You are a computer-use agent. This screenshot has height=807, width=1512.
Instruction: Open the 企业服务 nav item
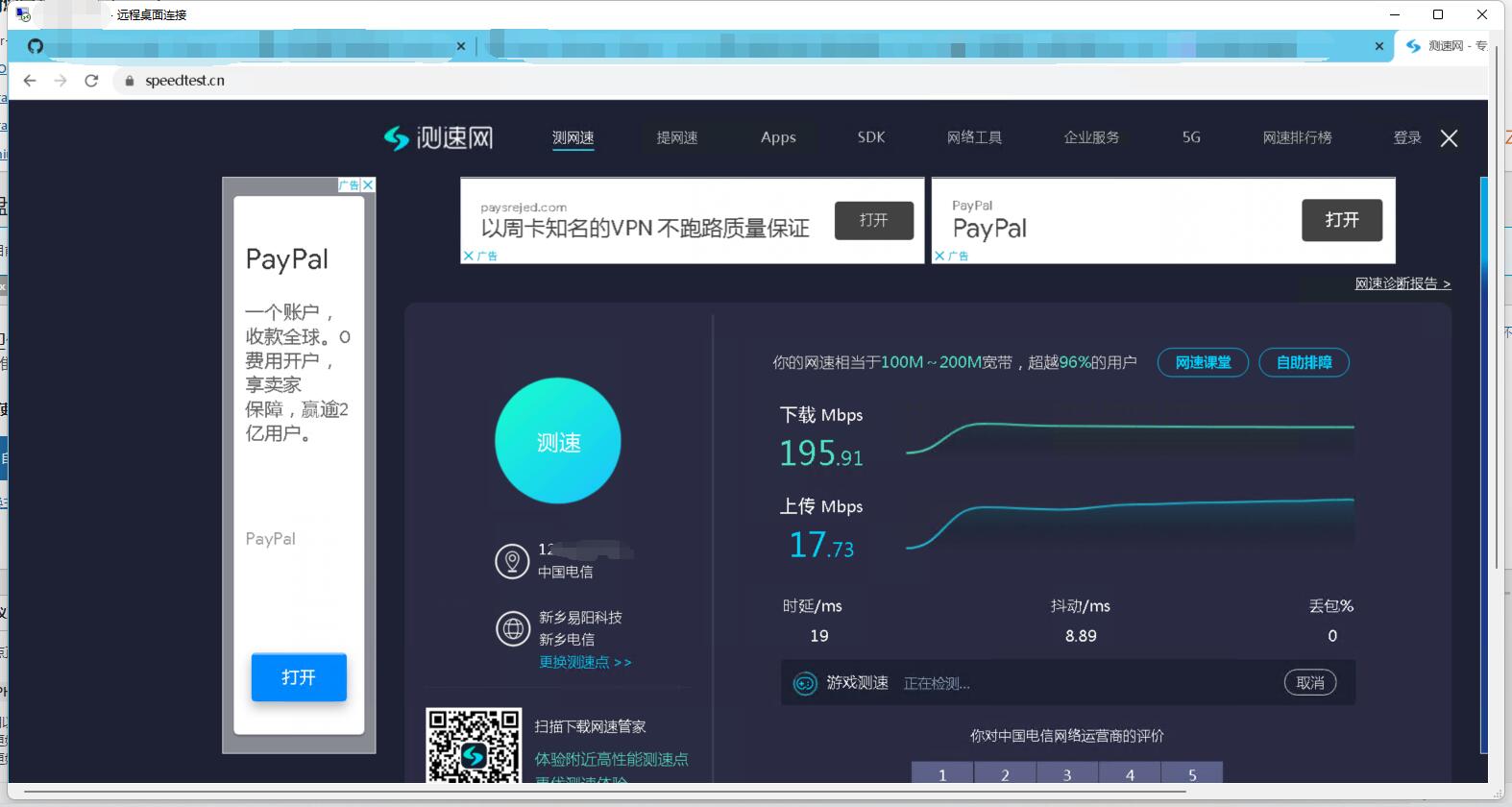1091,137
